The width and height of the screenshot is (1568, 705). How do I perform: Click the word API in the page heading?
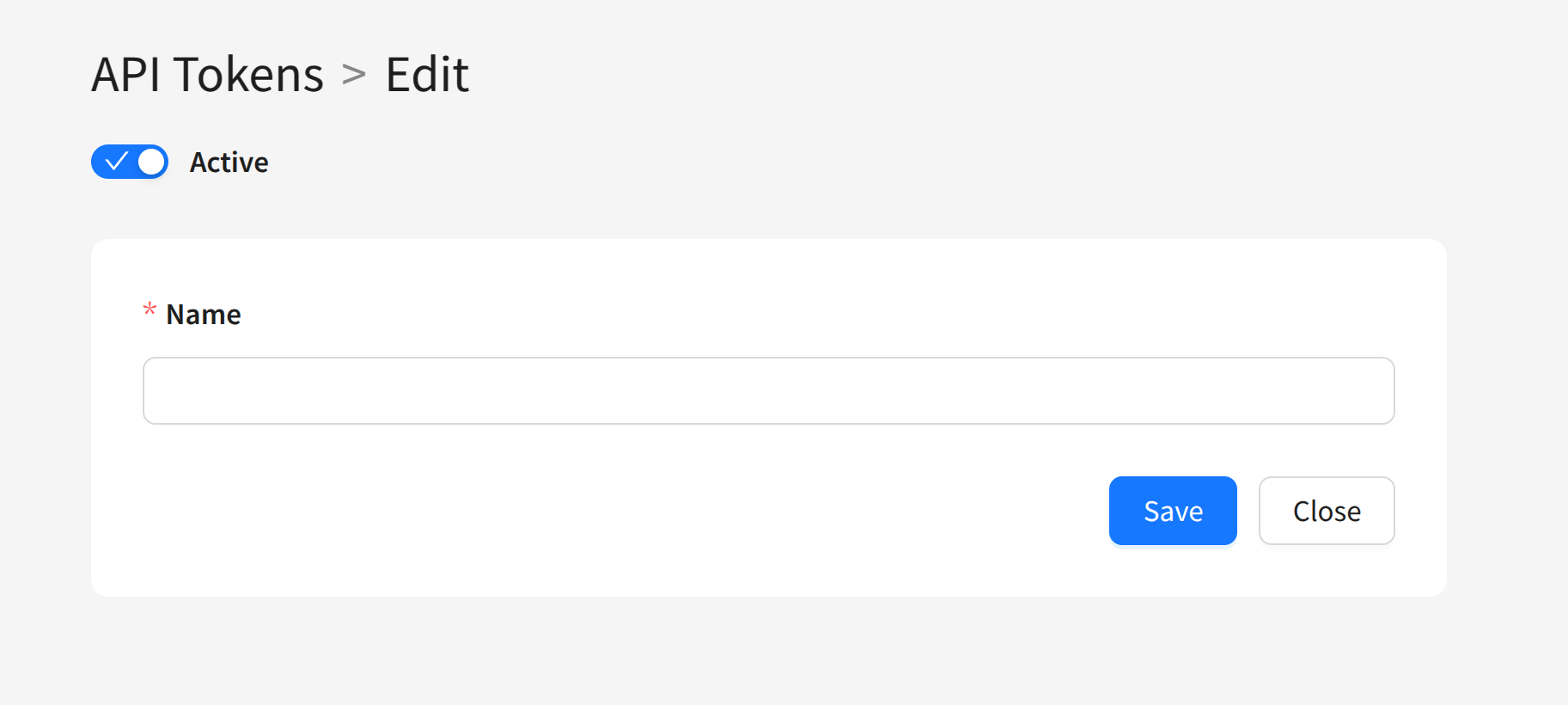click(126, 75)
